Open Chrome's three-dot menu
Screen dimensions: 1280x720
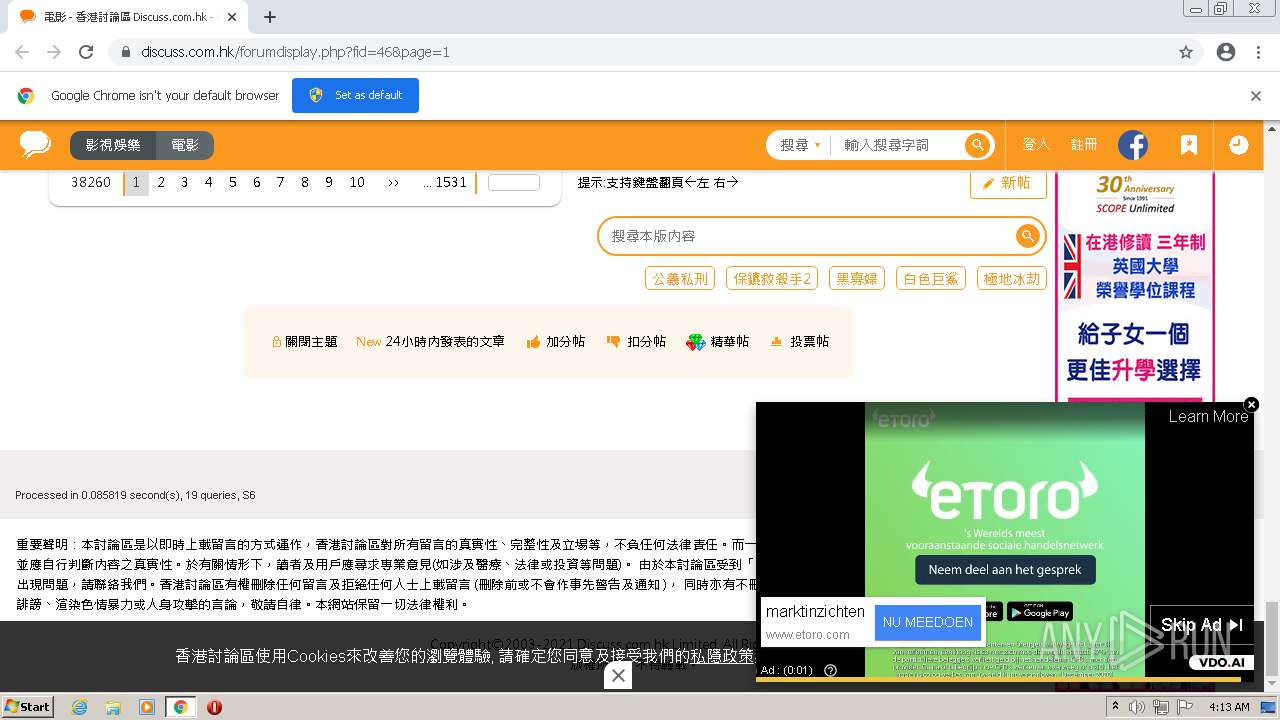click(1258, 52)
